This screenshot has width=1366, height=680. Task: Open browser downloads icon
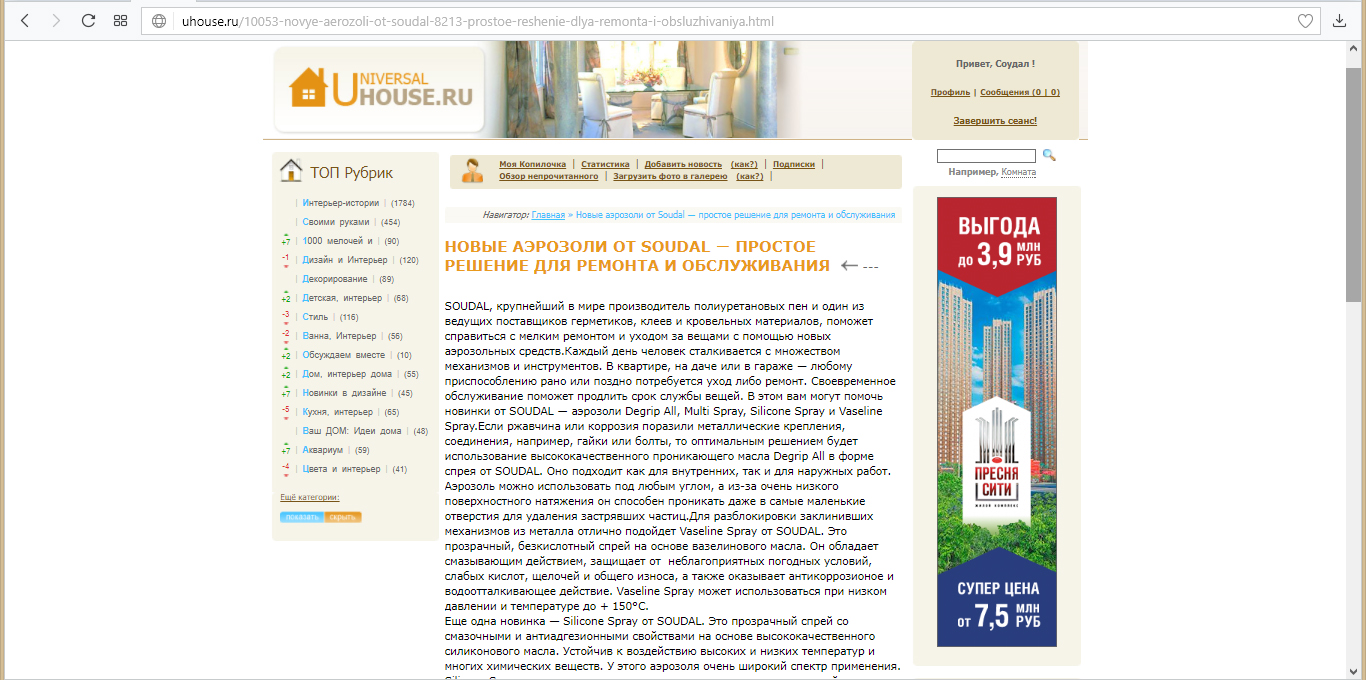pos(1340,21)
